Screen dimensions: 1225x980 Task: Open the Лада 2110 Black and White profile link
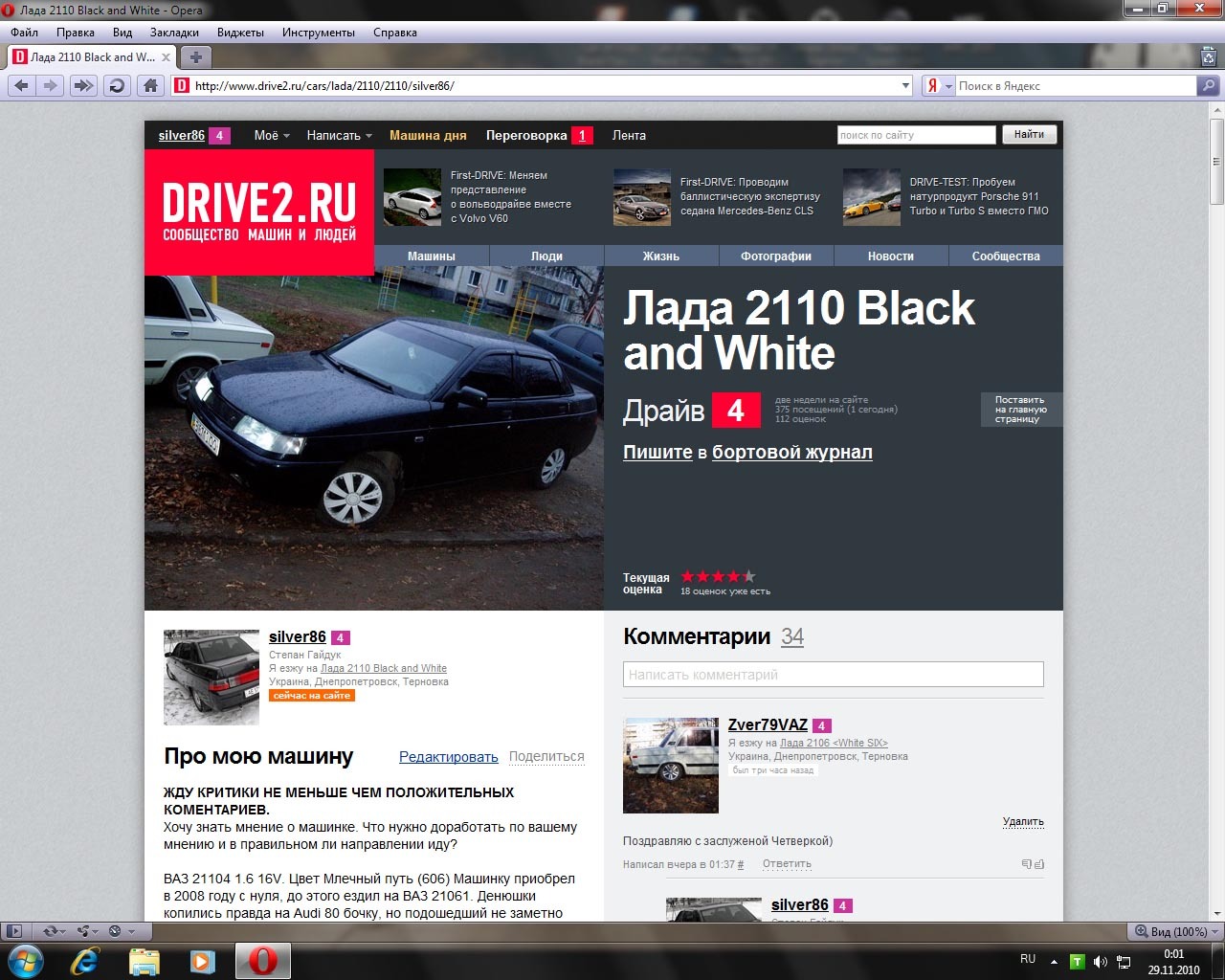[384, 668]
